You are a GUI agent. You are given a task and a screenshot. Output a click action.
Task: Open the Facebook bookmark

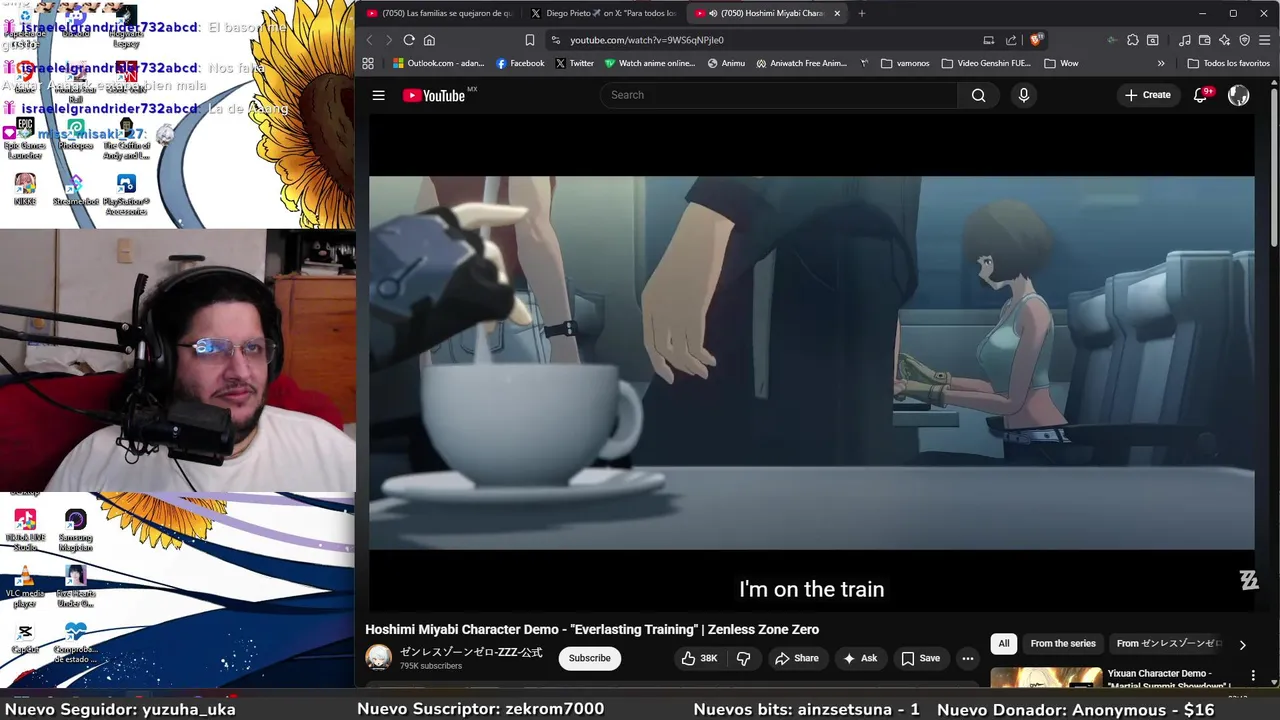click(520, 63)
